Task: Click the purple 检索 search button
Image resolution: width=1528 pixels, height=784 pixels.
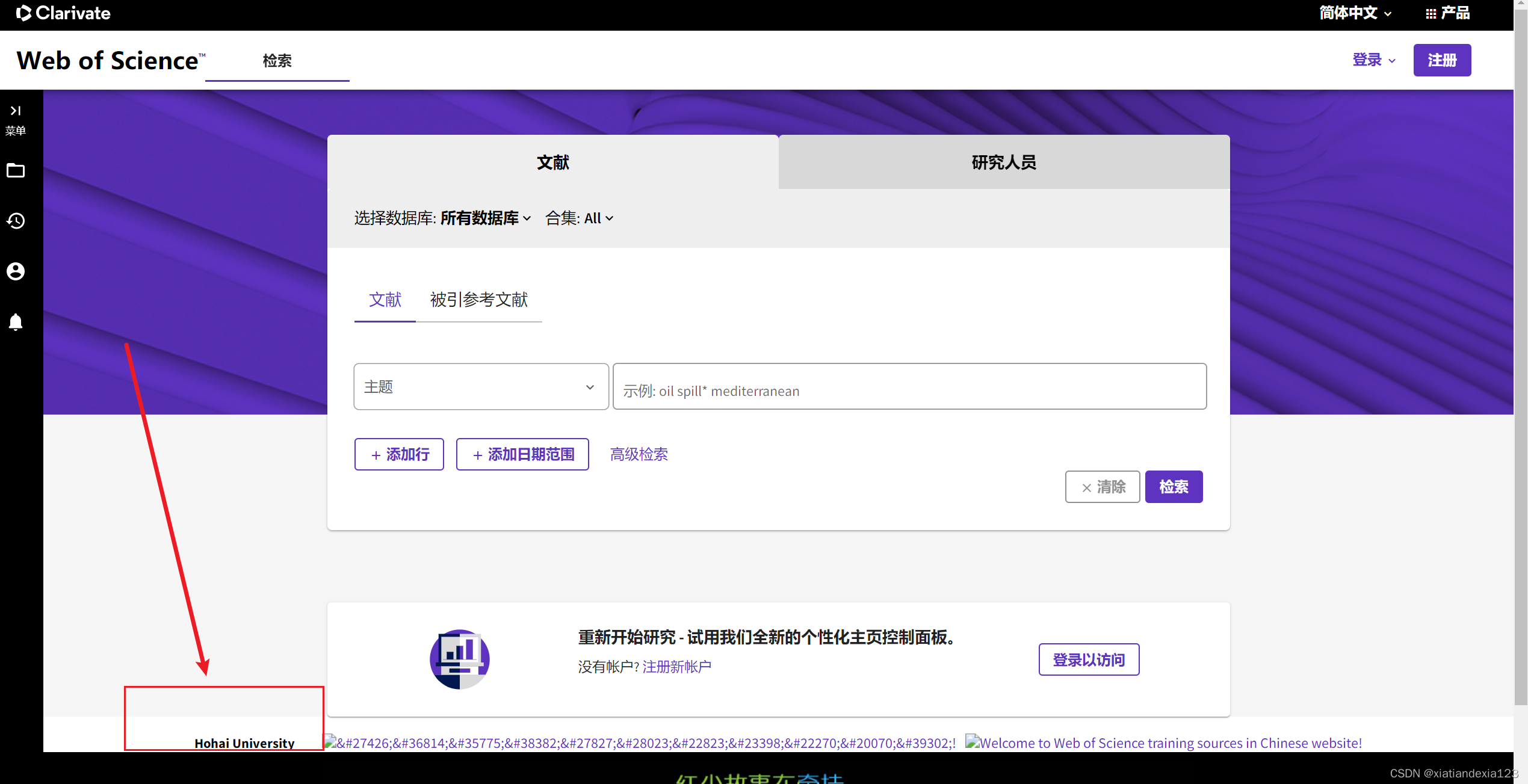Action: (1174, 487)
